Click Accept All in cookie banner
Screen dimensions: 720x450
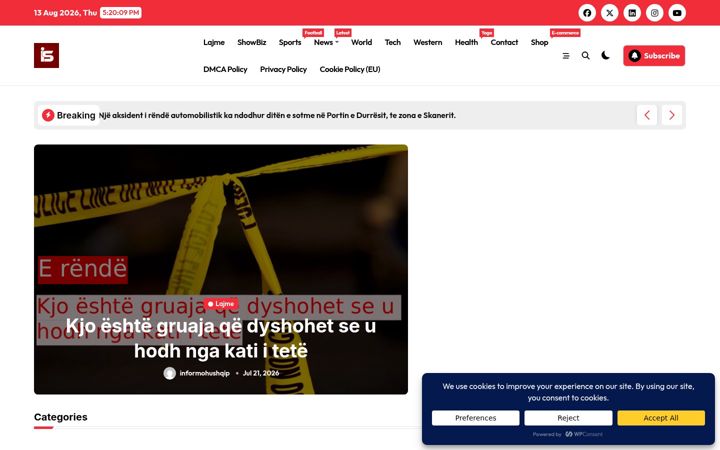[x=661, y=418]
